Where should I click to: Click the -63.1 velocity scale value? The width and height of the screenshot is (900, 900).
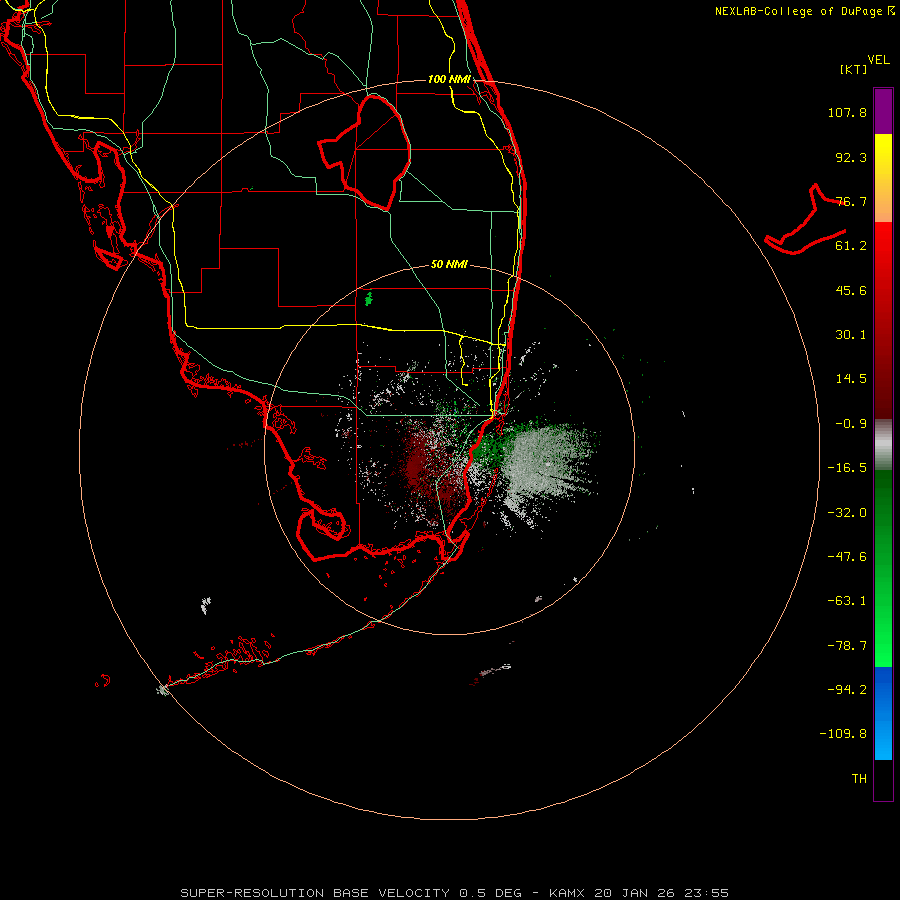click(x=847, y=601)
